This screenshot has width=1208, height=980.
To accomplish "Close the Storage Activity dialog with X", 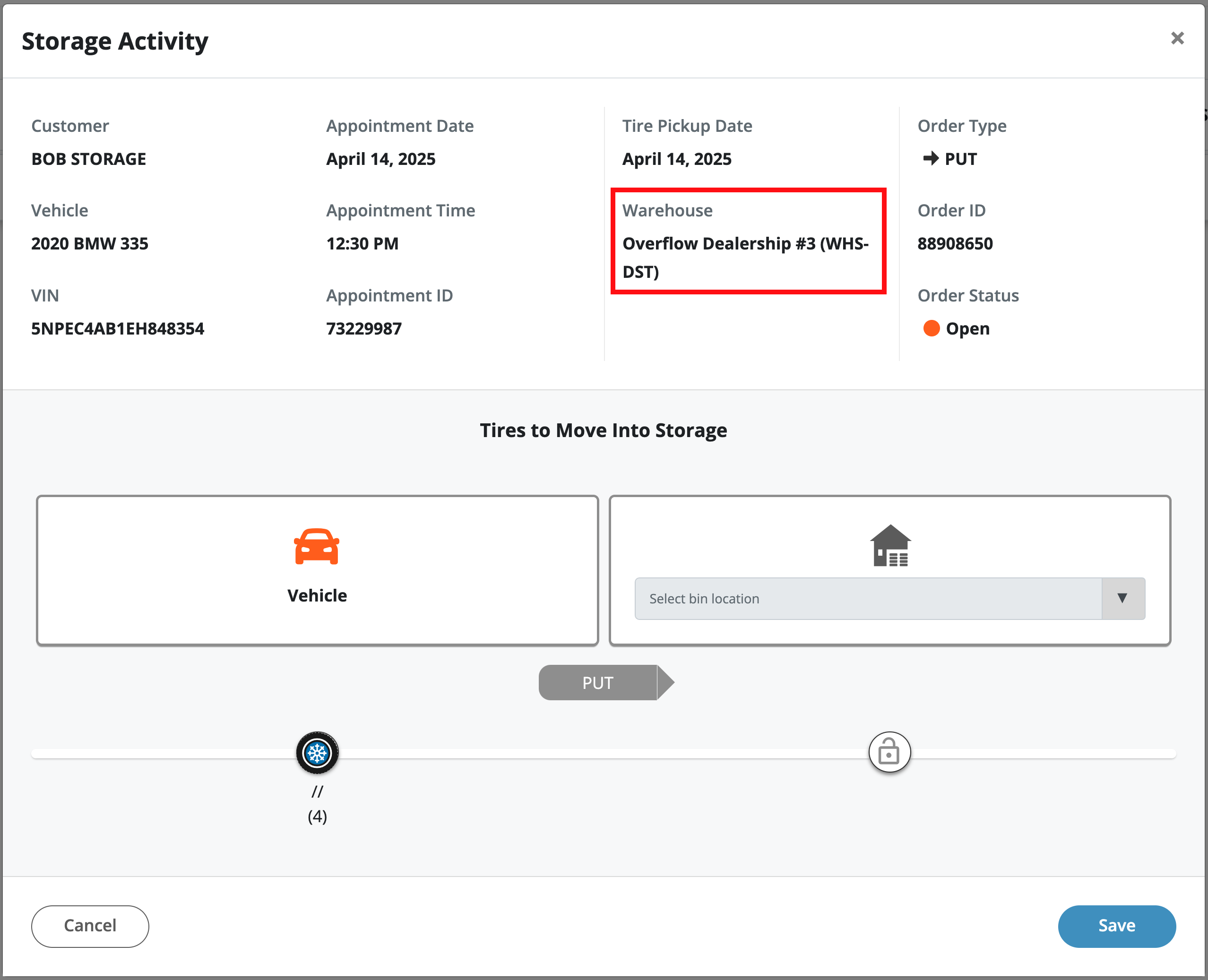I will [x=1177, y=38].
